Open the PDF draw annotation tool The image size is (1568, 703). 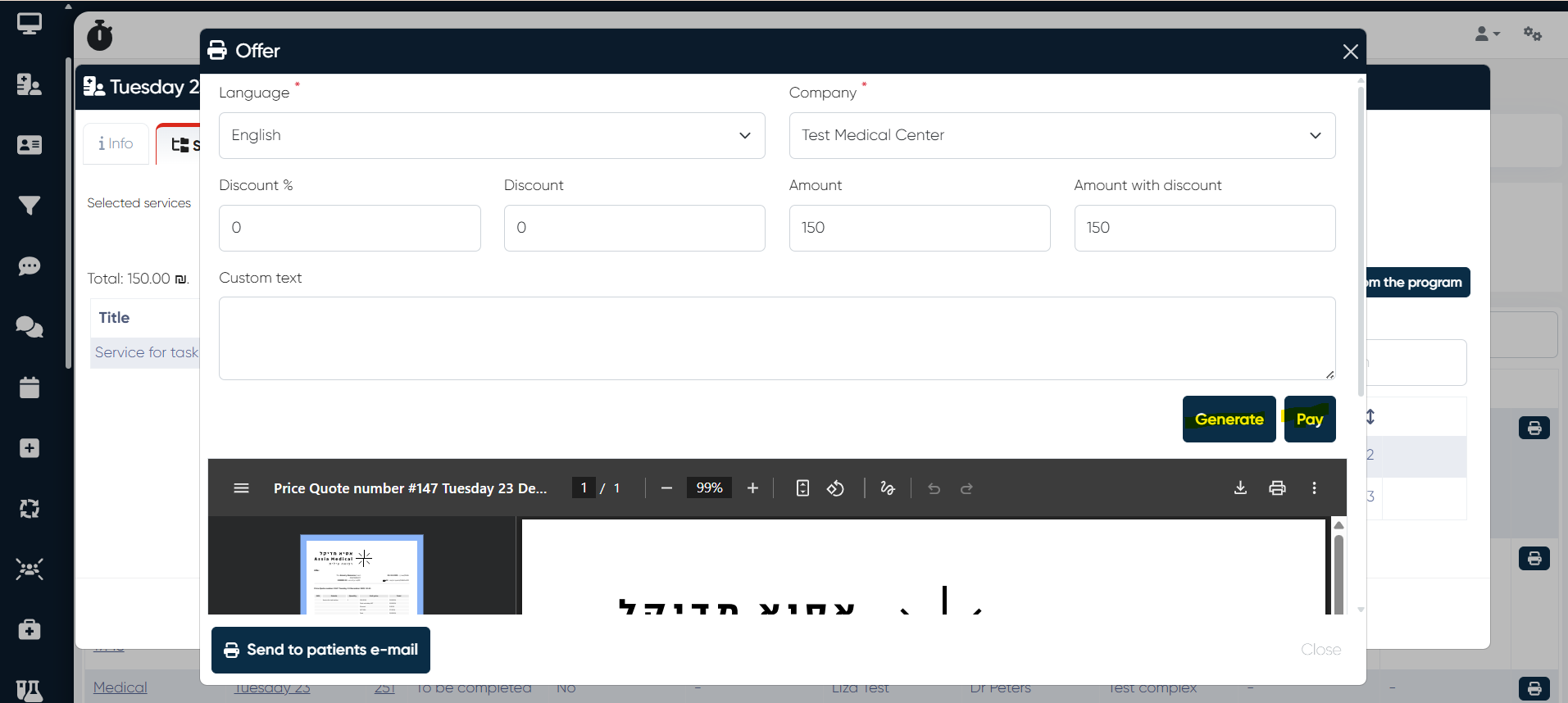coord(888,488)
